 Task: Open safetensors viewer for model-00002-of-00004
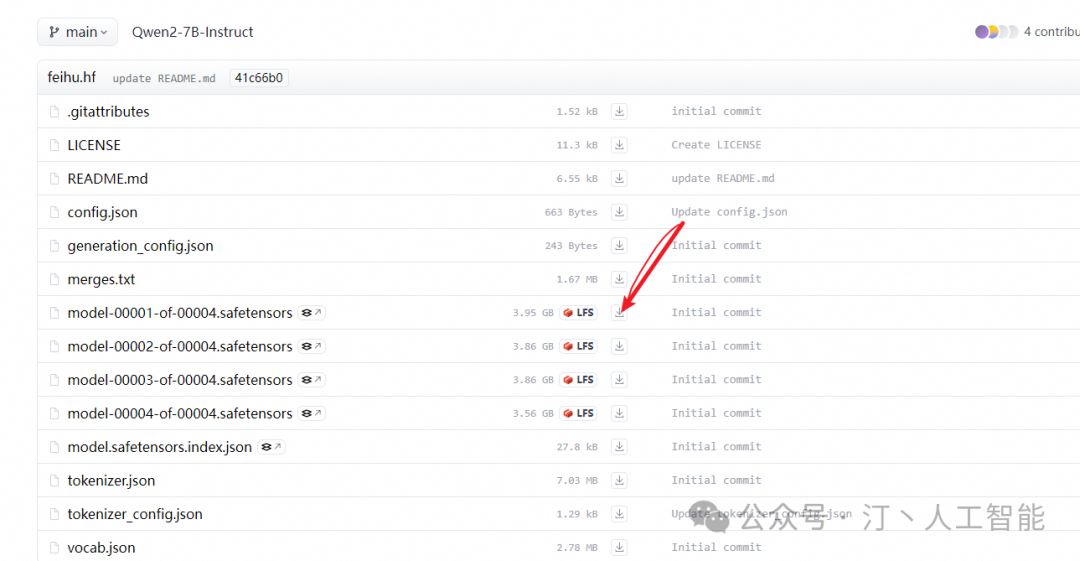311,346
